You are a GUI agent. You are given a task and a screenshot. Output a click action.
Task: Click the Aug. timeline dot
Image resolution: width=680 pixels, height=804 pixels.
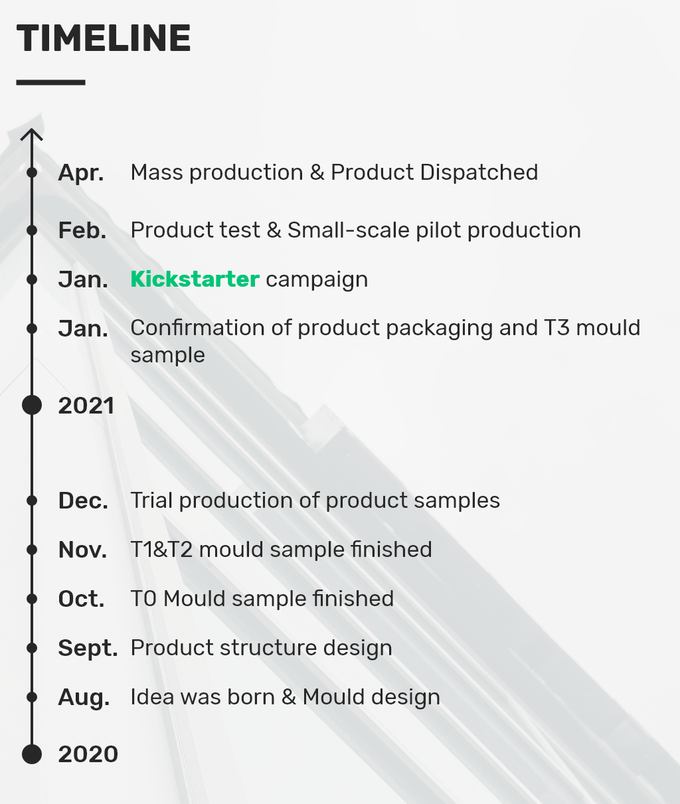[32, 697]
